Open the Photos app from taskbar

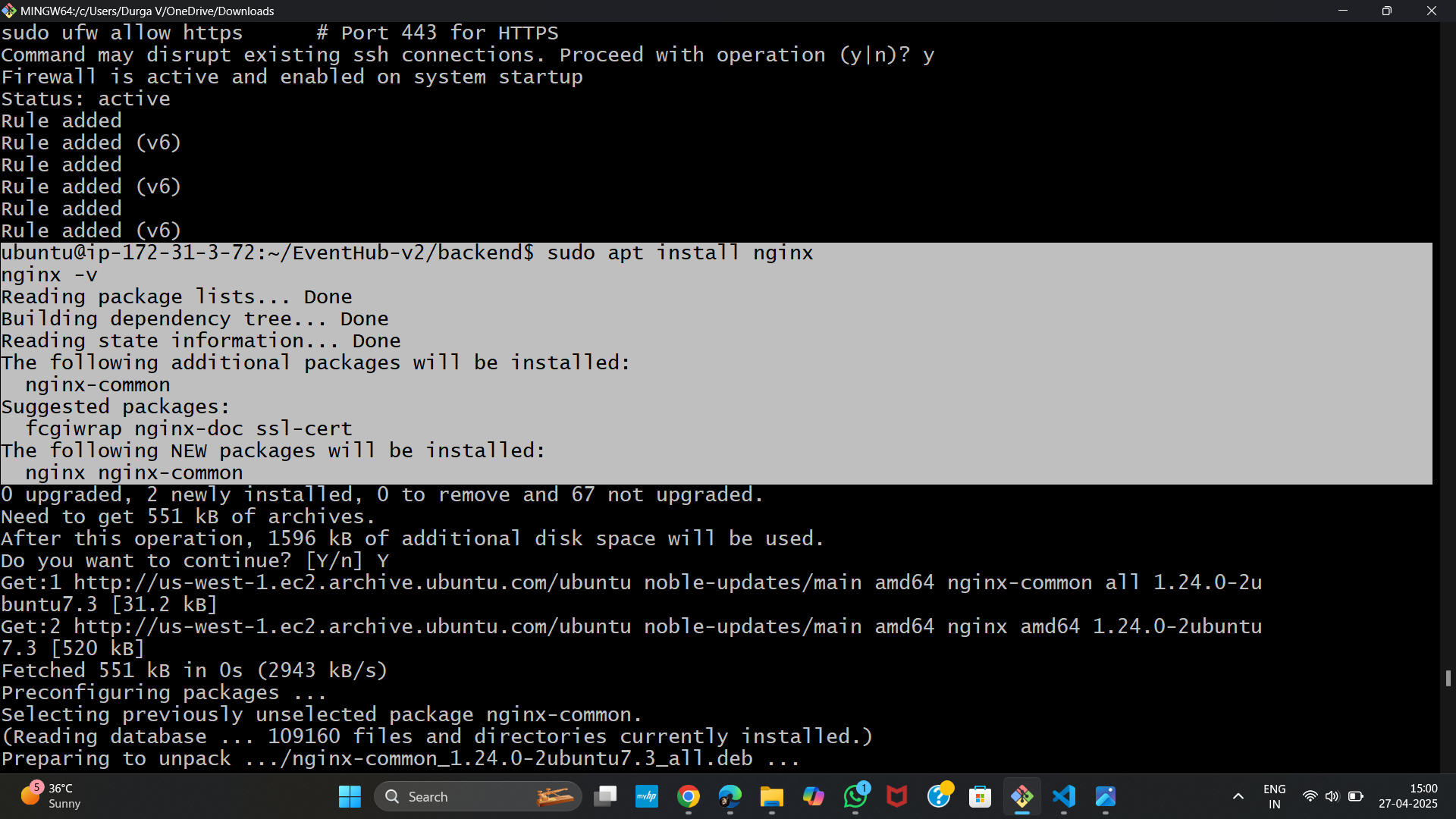click(x=1106, y=796)
